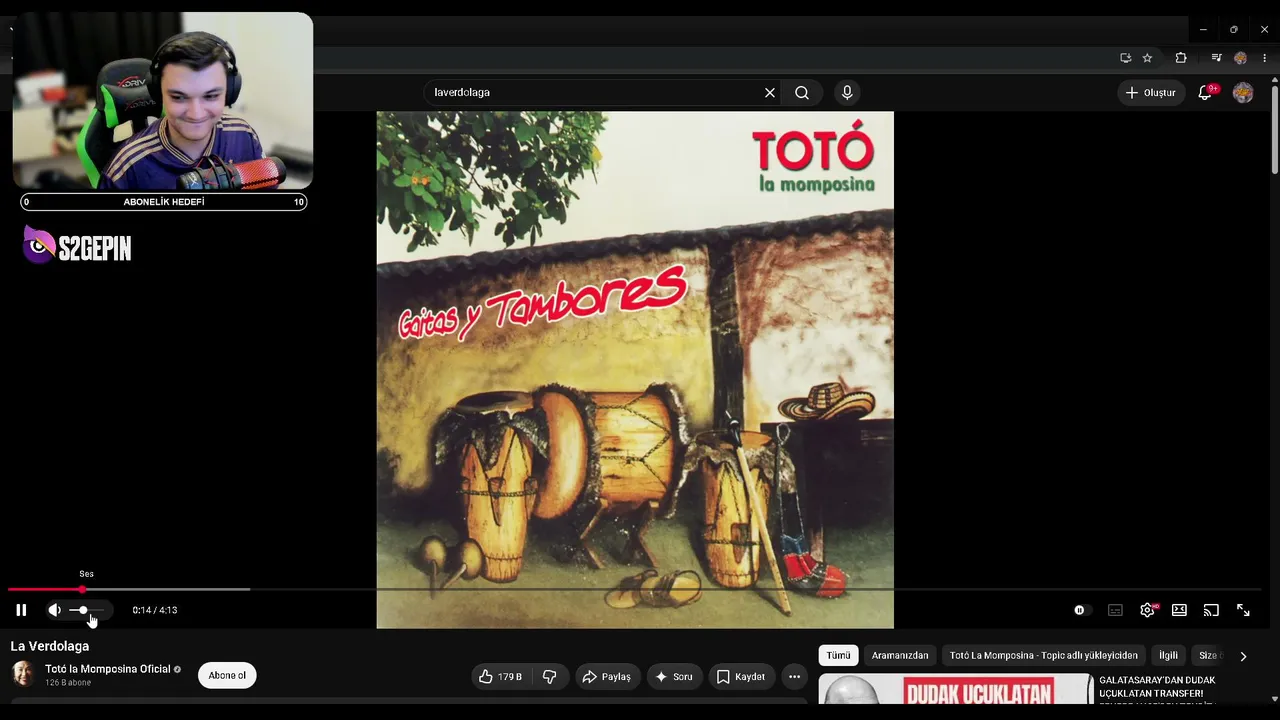
Task: Open the player settings gear
Action: pyautogui.click(x=1147, y=610)
